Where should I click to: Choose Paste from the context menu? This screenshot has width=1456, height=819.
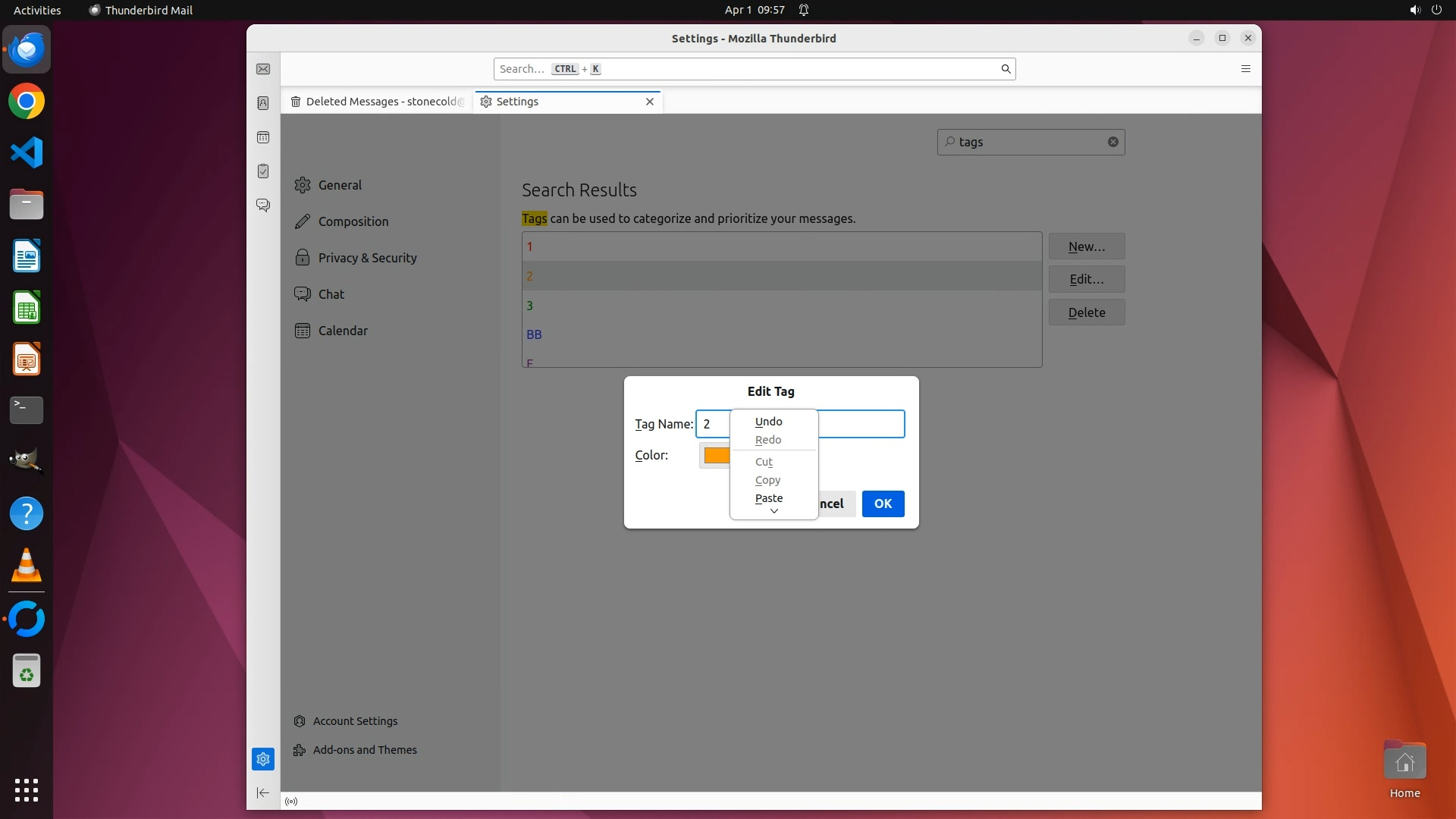[769, 498]
